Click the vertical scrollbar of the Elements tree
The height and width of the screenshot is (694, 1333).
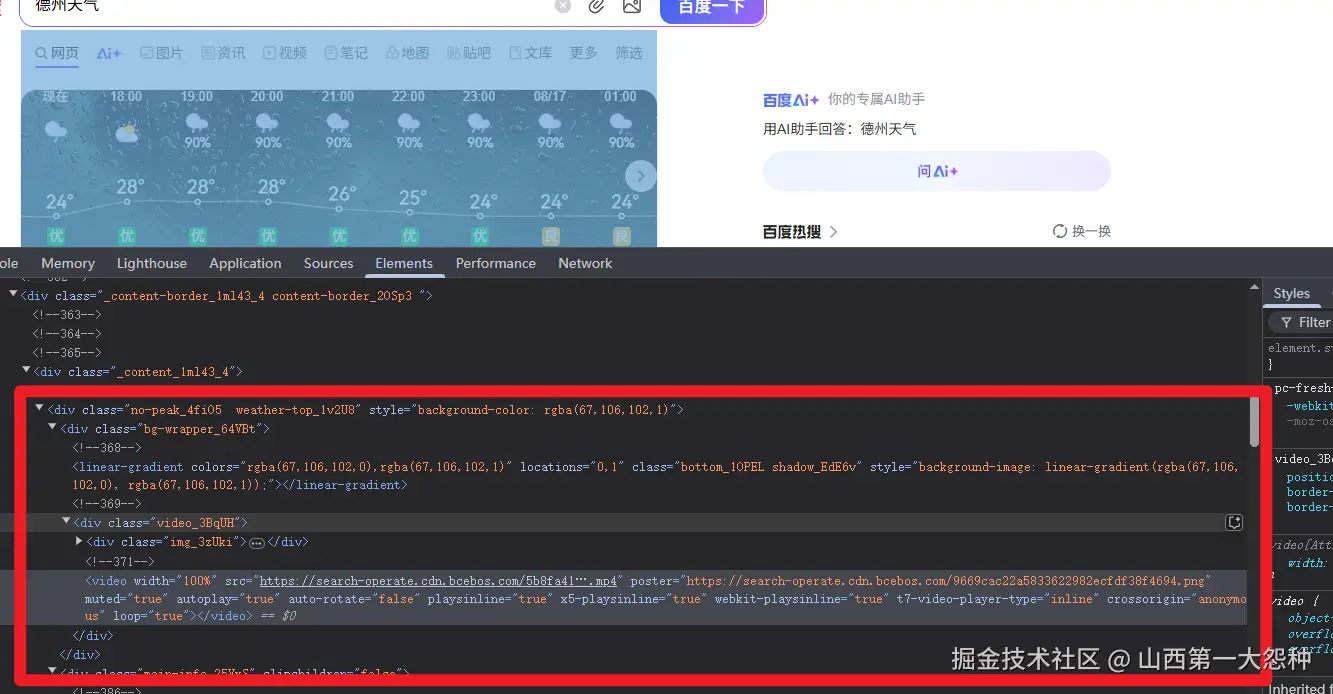[x=1253, y=420]
